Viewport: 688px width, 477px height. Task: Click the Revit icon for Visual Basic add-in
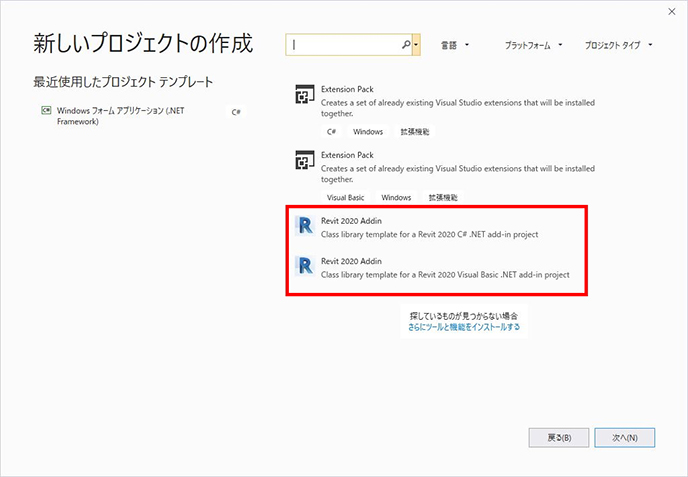point(305,266)
